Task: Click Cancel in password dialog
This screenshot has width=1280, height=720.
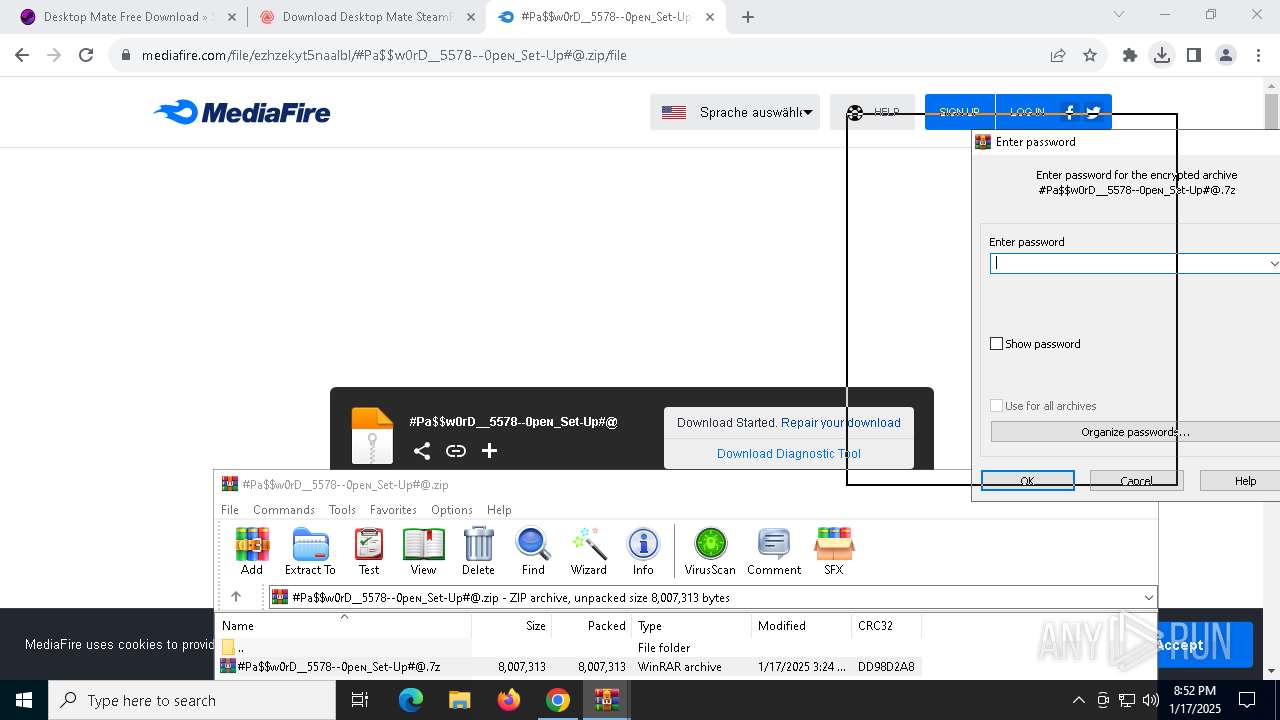Action: (1137, 481)
